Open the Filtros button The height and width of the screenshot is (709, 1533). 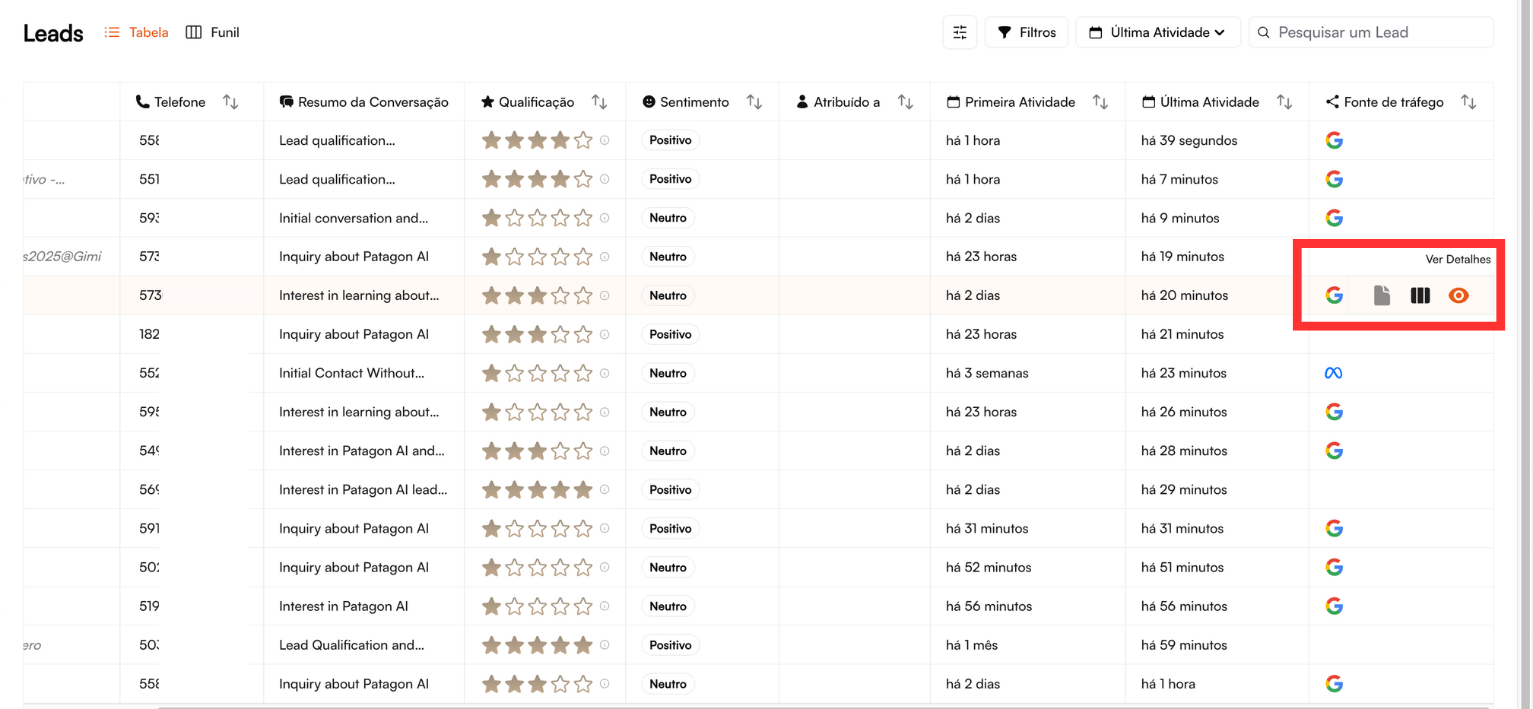point(1026,32)
